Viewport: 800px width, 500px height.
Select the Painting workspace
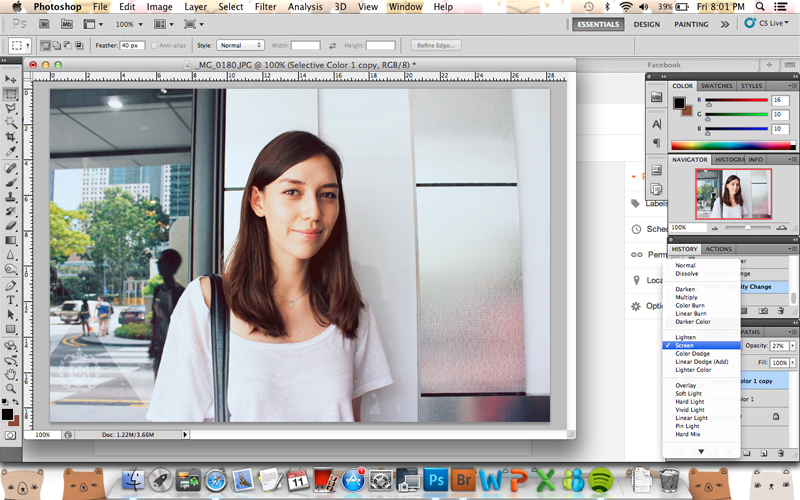(x=691, y=24)
